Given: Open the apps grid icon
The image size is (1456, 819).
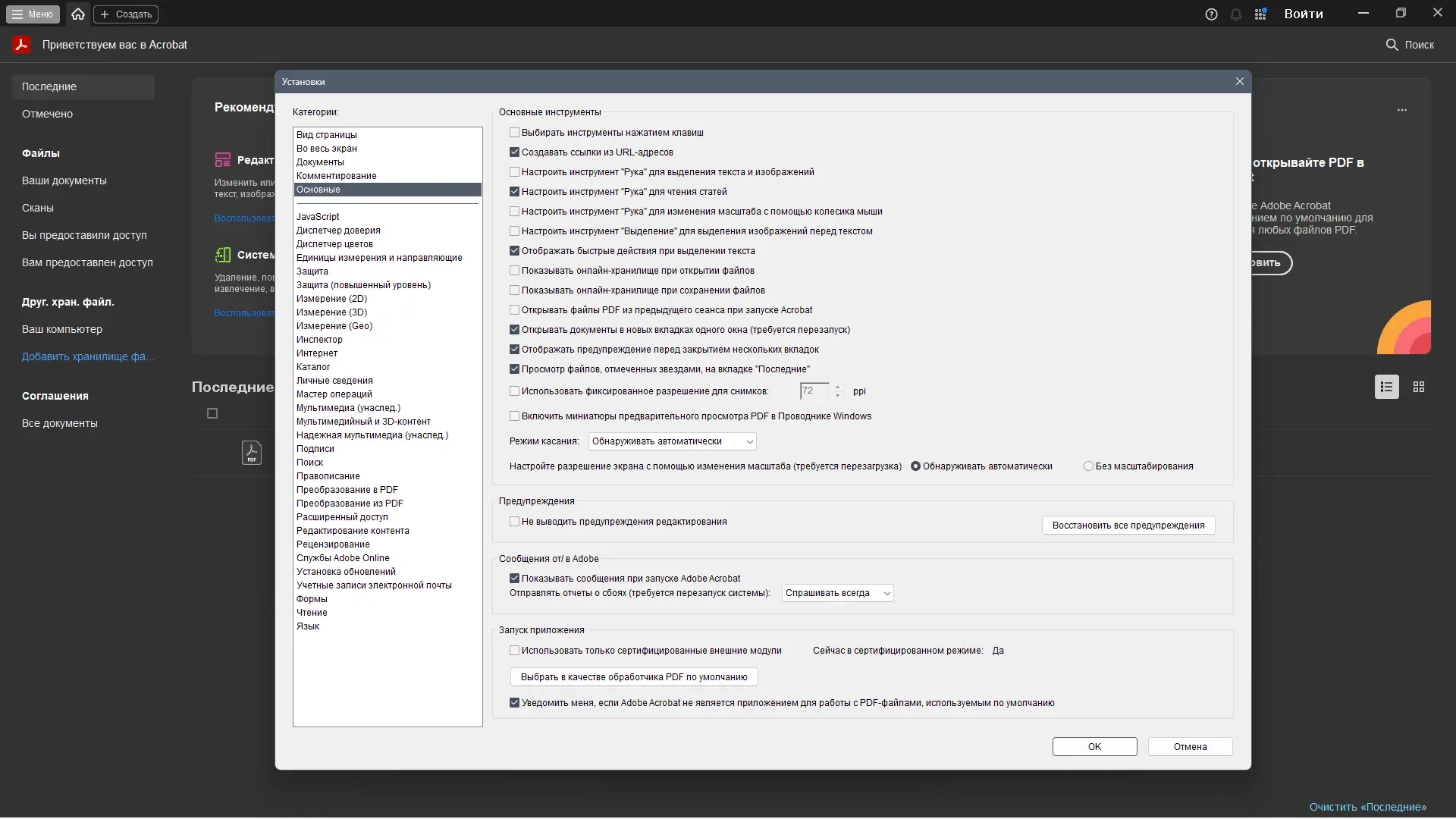Looking at the screenshot, I should (1260, 14).
